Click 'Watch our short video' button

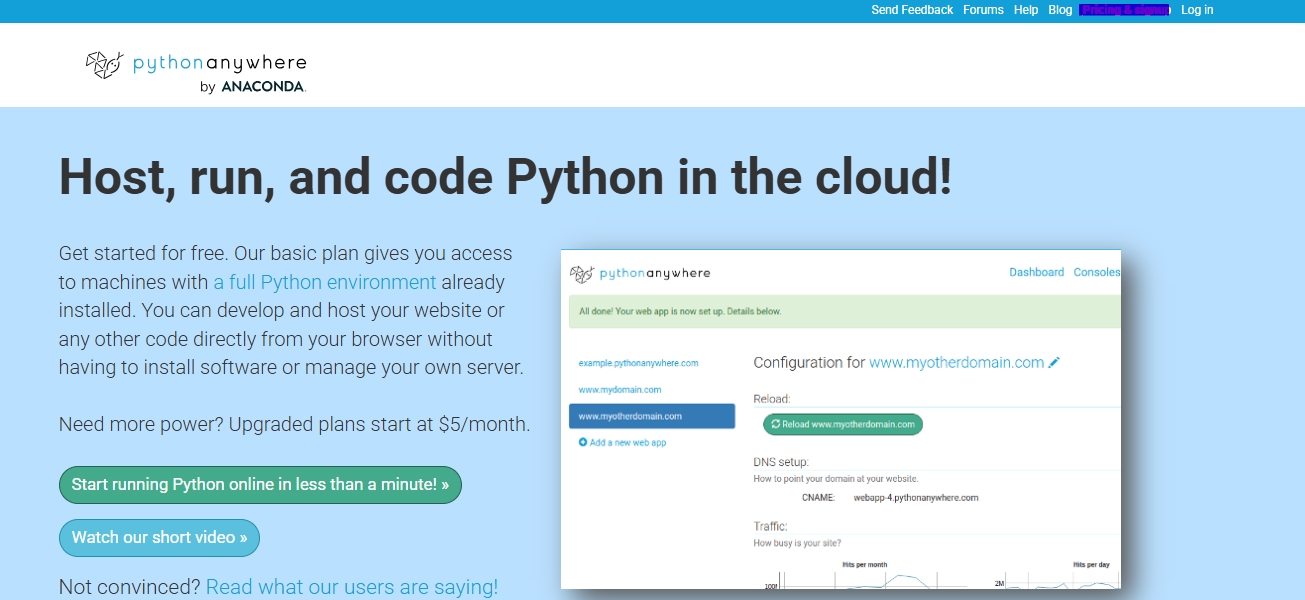(x=159, y=538)
